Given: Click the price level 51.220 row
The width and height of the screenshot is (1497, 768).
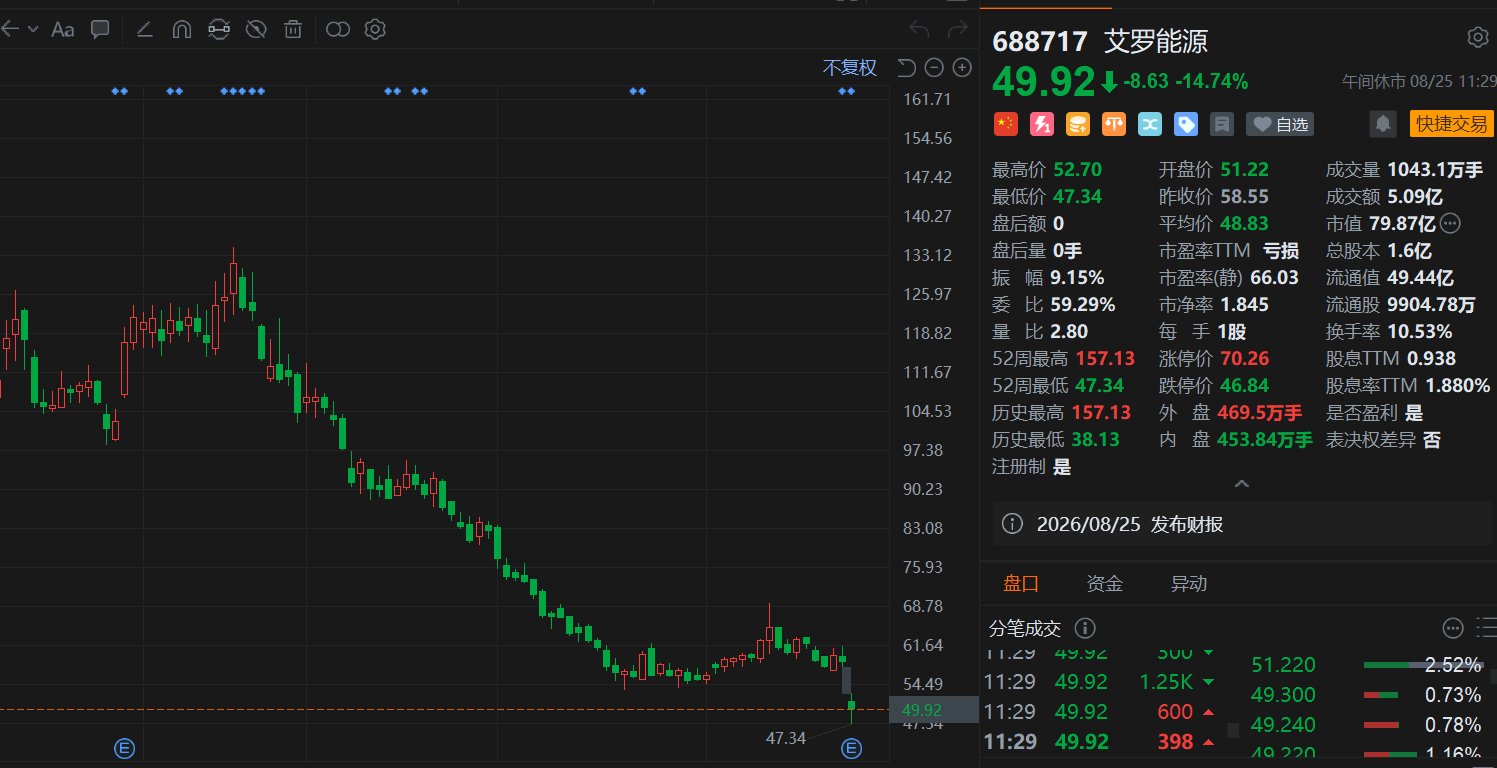Looking at the screenshot, I should [x=1367, y=665].
